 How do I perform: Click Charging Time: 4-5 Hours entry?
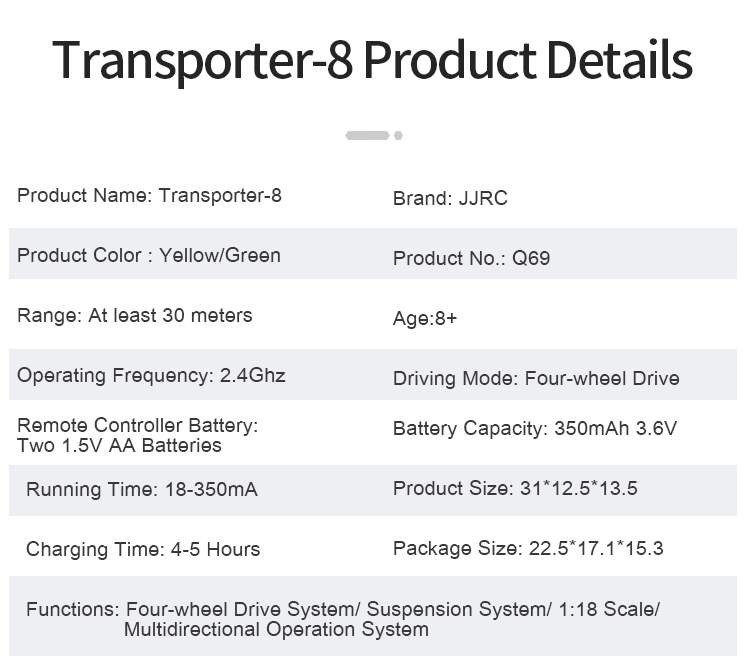[x=143, y=550]
